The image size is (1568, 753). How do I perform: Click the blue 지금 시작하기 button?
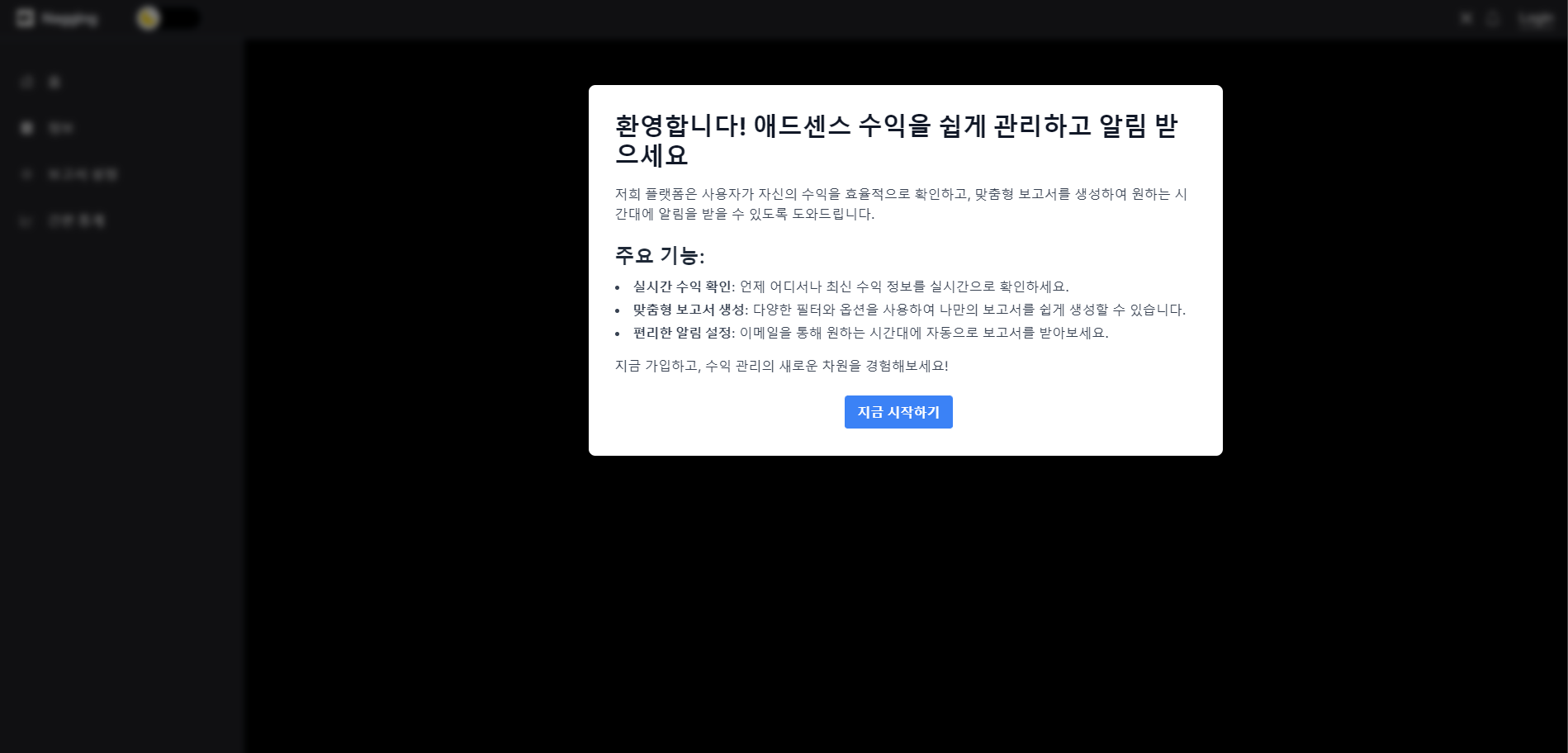click(x=898, y=412)
